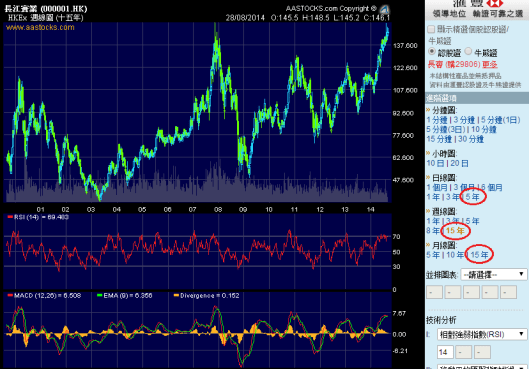
Task: Click the 進階選項 section header
Action: click(477, 98)
